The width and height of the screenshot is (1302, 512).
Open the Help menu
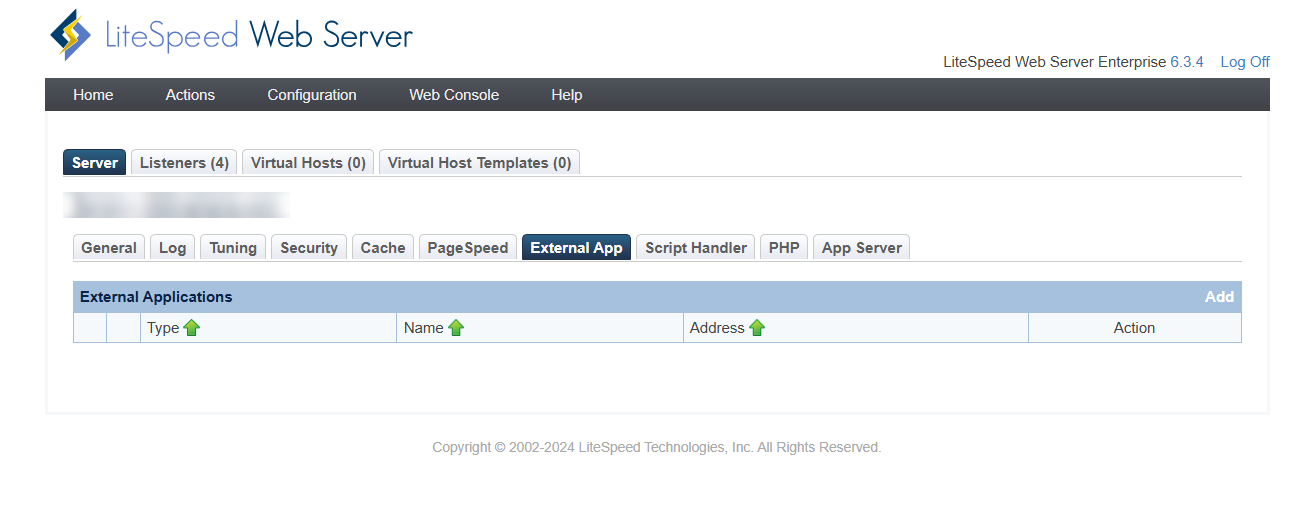[x=566, y=95]
